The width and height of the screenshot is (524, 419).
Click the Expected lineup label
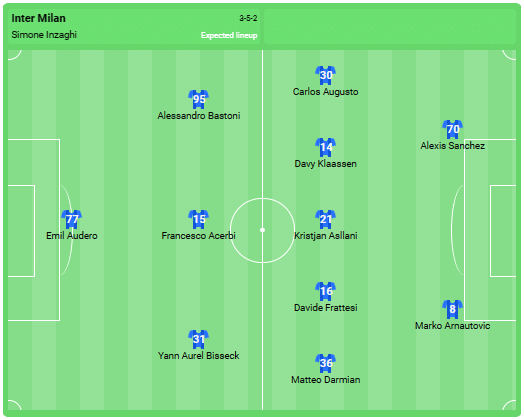tap(229, 35)
